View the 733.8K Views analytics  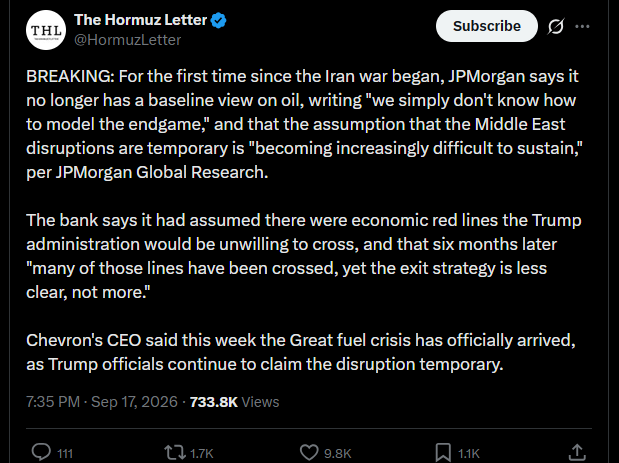coord(234,402)
